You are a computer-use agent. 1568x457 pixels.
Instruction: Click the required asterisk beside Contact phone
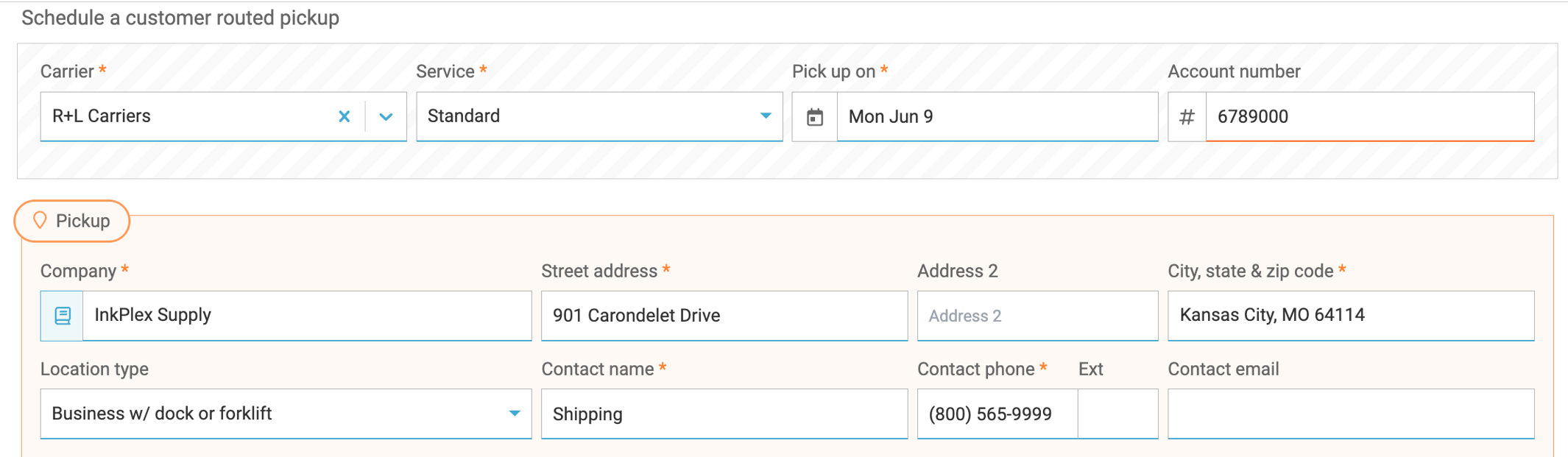[1044, 368]
